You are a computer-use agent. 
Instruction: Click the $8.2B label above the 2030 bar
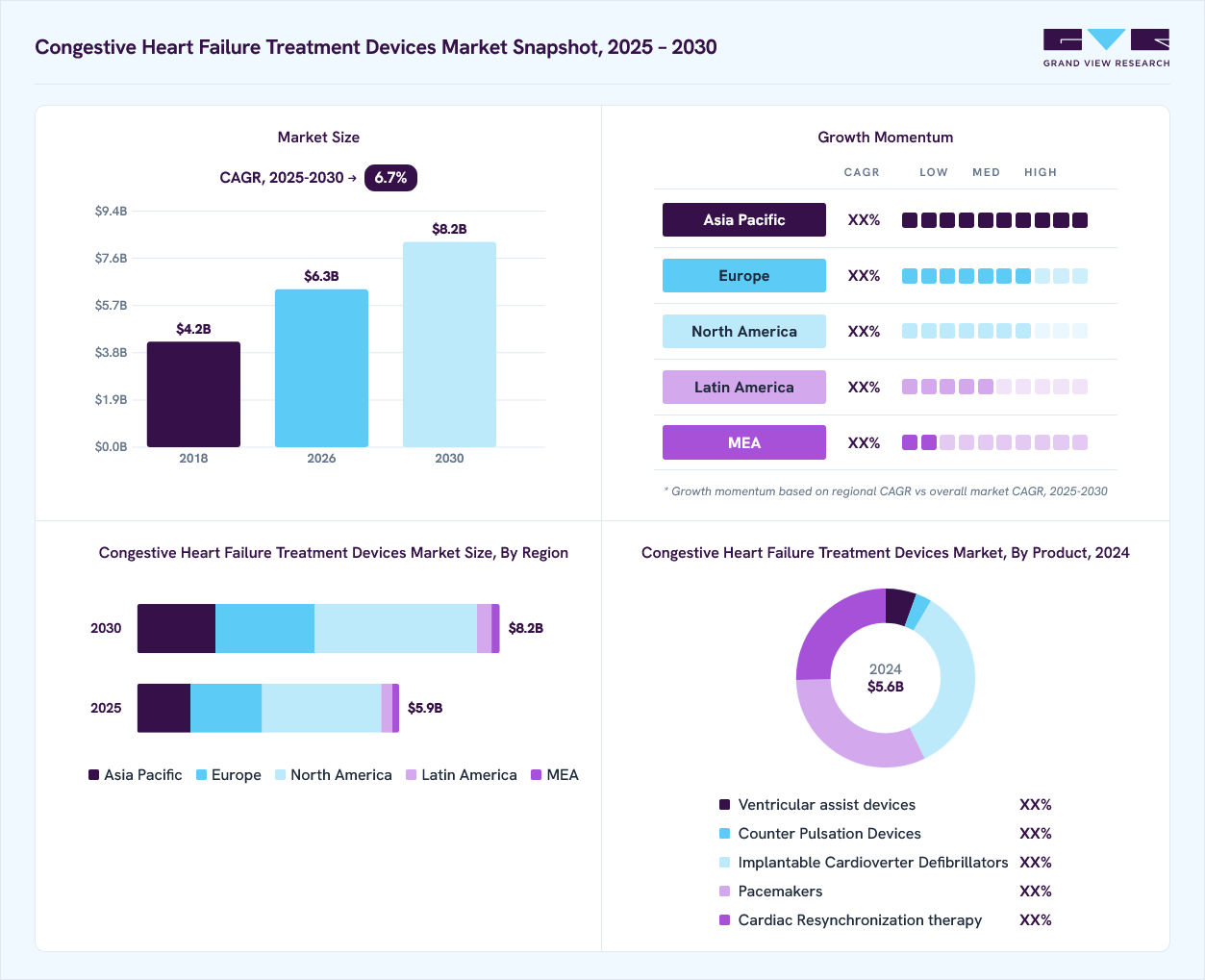(449, 229)
